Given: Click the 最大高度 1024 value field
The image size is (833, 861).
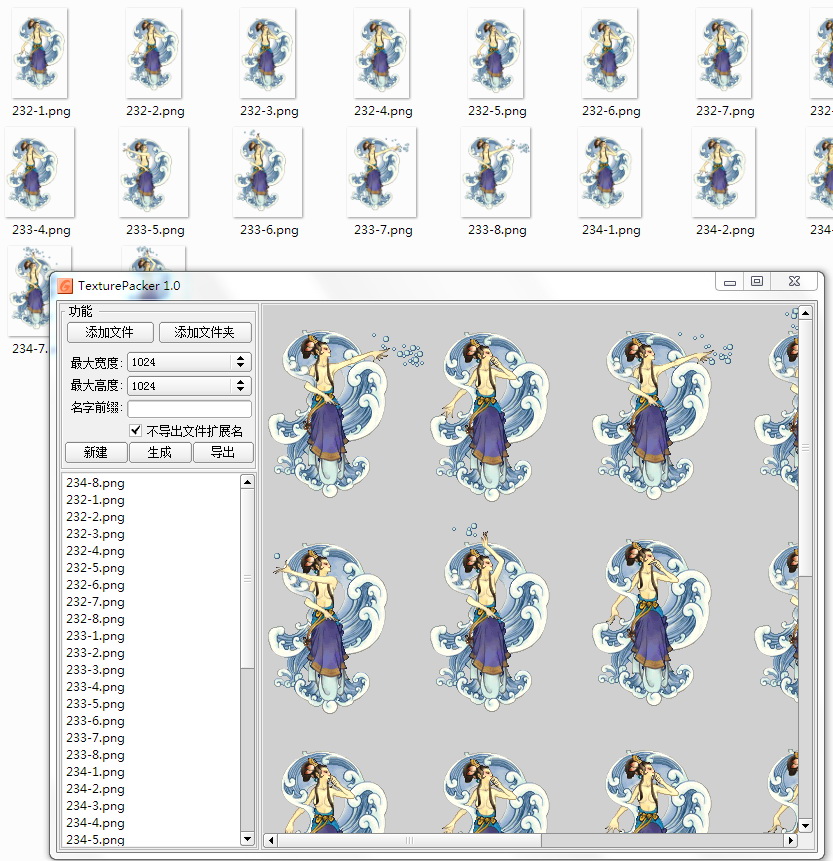Looking at the screenshot, I should 179,386.
